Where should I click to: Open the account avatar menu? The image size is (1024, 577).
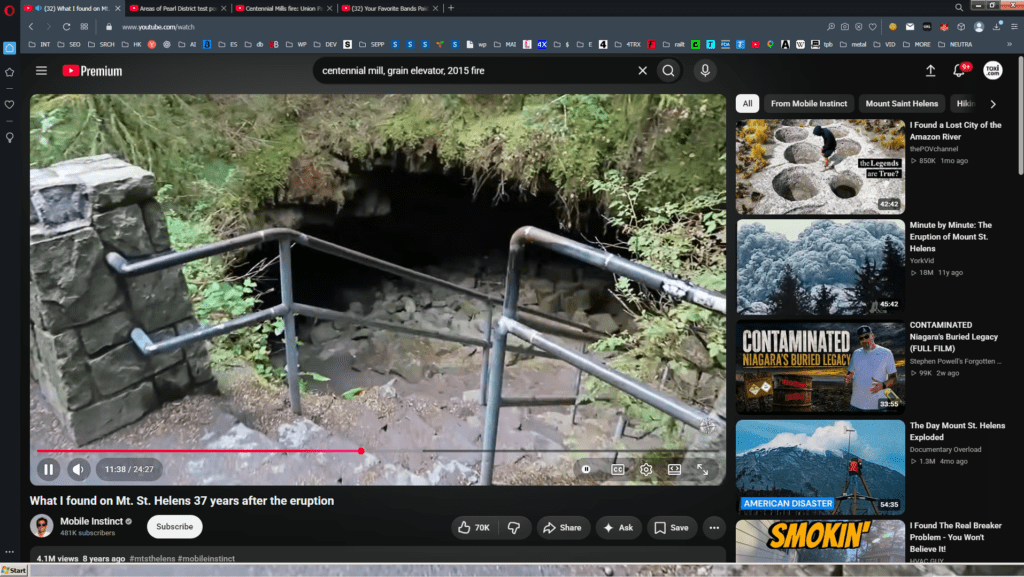tap(993, 70)
